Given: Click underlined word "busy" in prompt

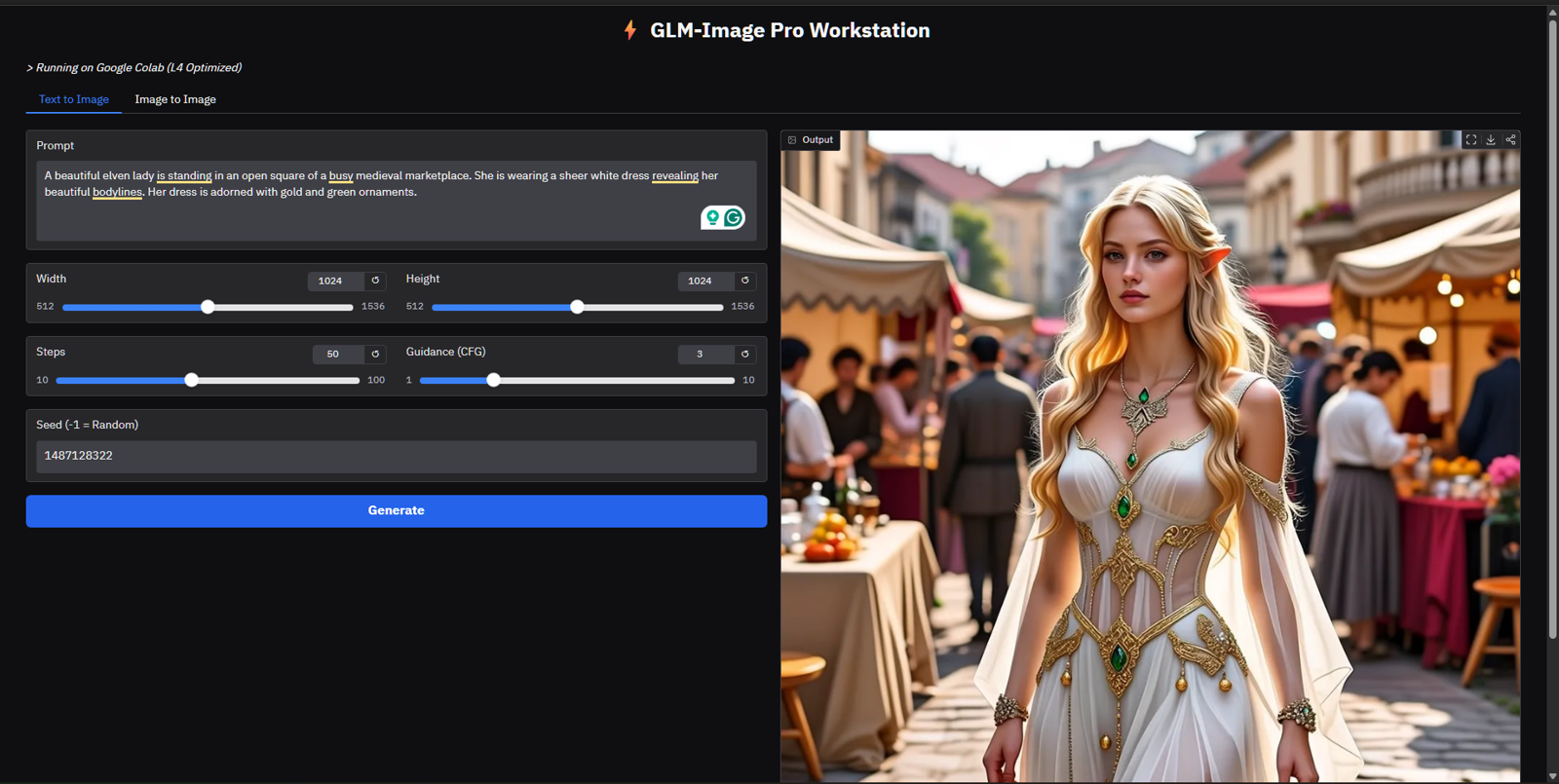Looking at the screenshot, I should 341,176.
